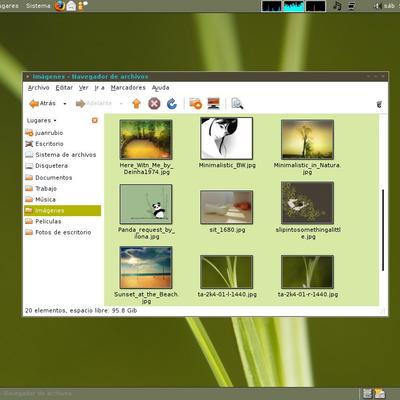400x400 pixels.
Task: Click the Adelante forward arrow
Action: click(94, 104)
